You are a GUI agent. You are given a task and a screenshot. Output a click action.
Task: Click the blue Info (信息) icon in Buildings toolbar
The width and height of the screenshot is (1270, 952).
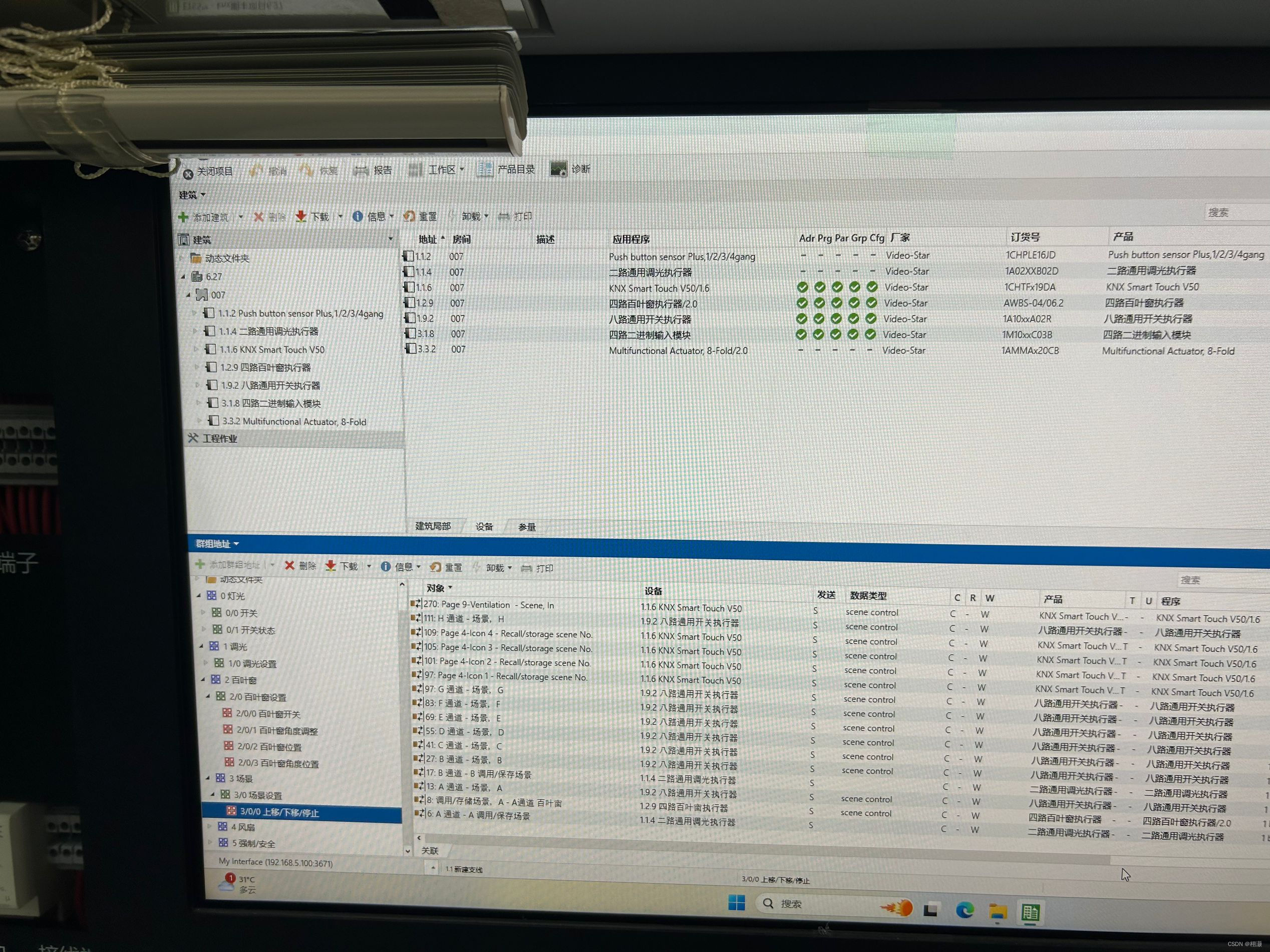pos(357,216)
